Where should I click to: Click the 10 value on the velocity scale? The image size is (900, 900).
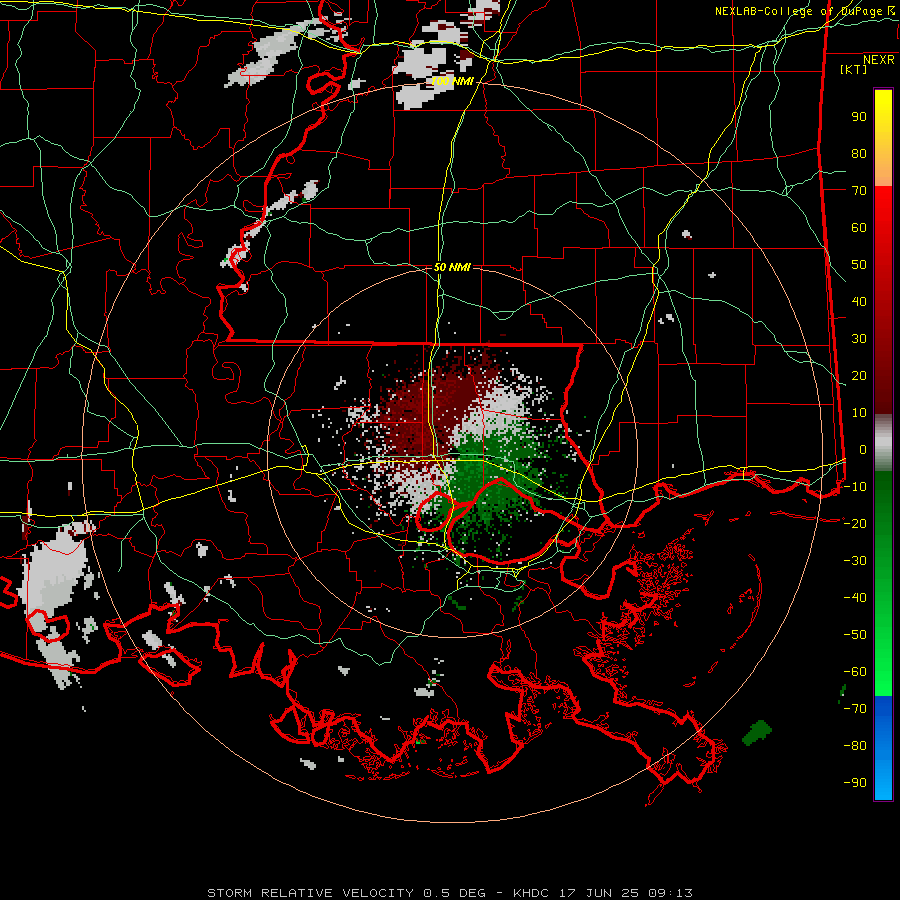coord(859,413)
